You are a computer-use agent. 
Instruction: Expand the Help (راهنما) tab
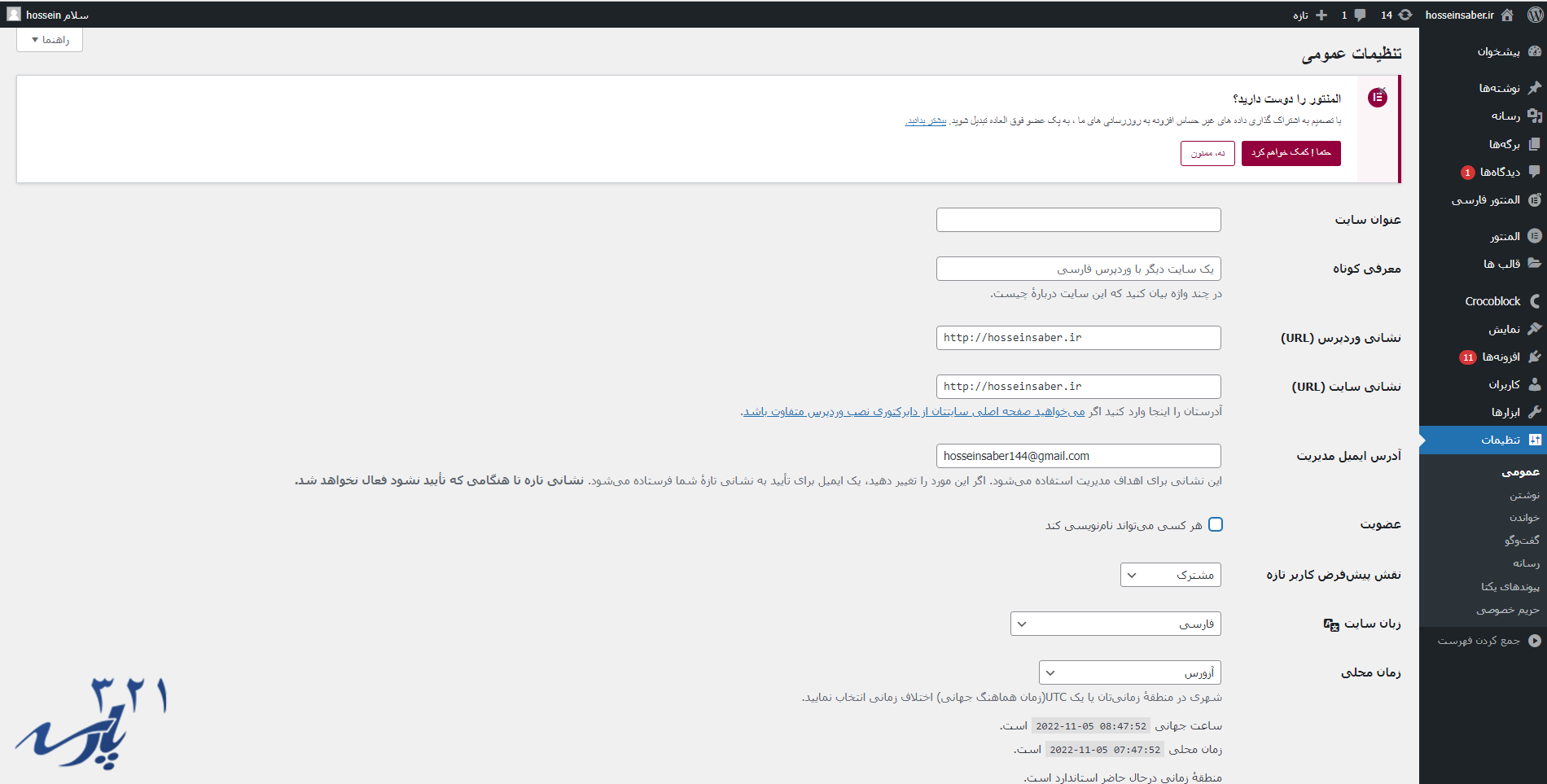click(x=50, y=40)
